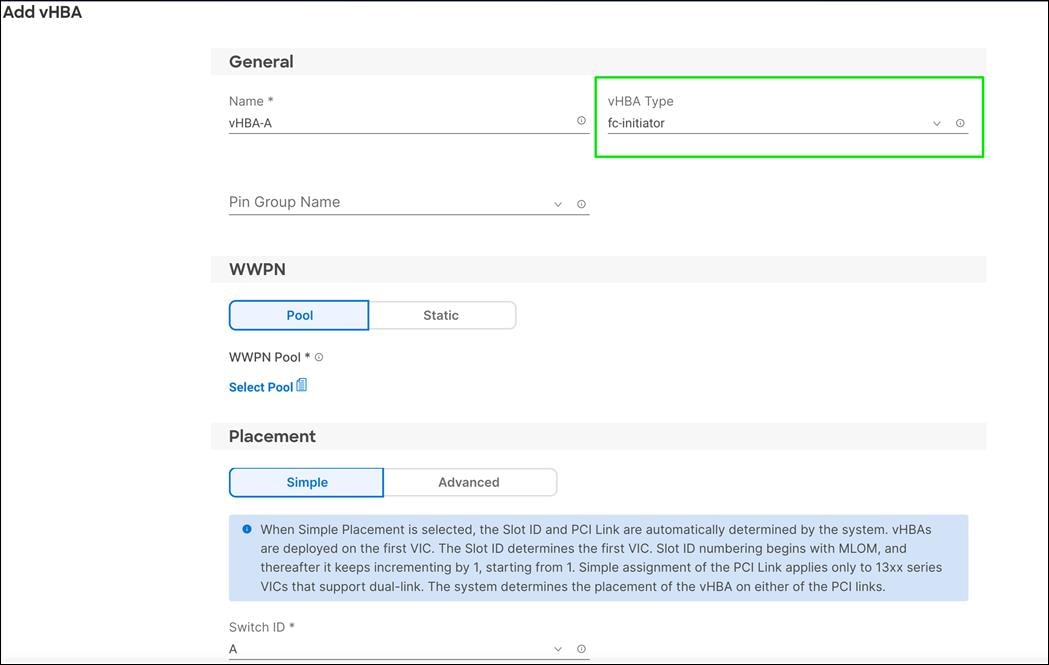The width and height of the screenshot is (1049, 665).
Task: Open the Name field help tooltip icon
Action: tap(581, 120)
